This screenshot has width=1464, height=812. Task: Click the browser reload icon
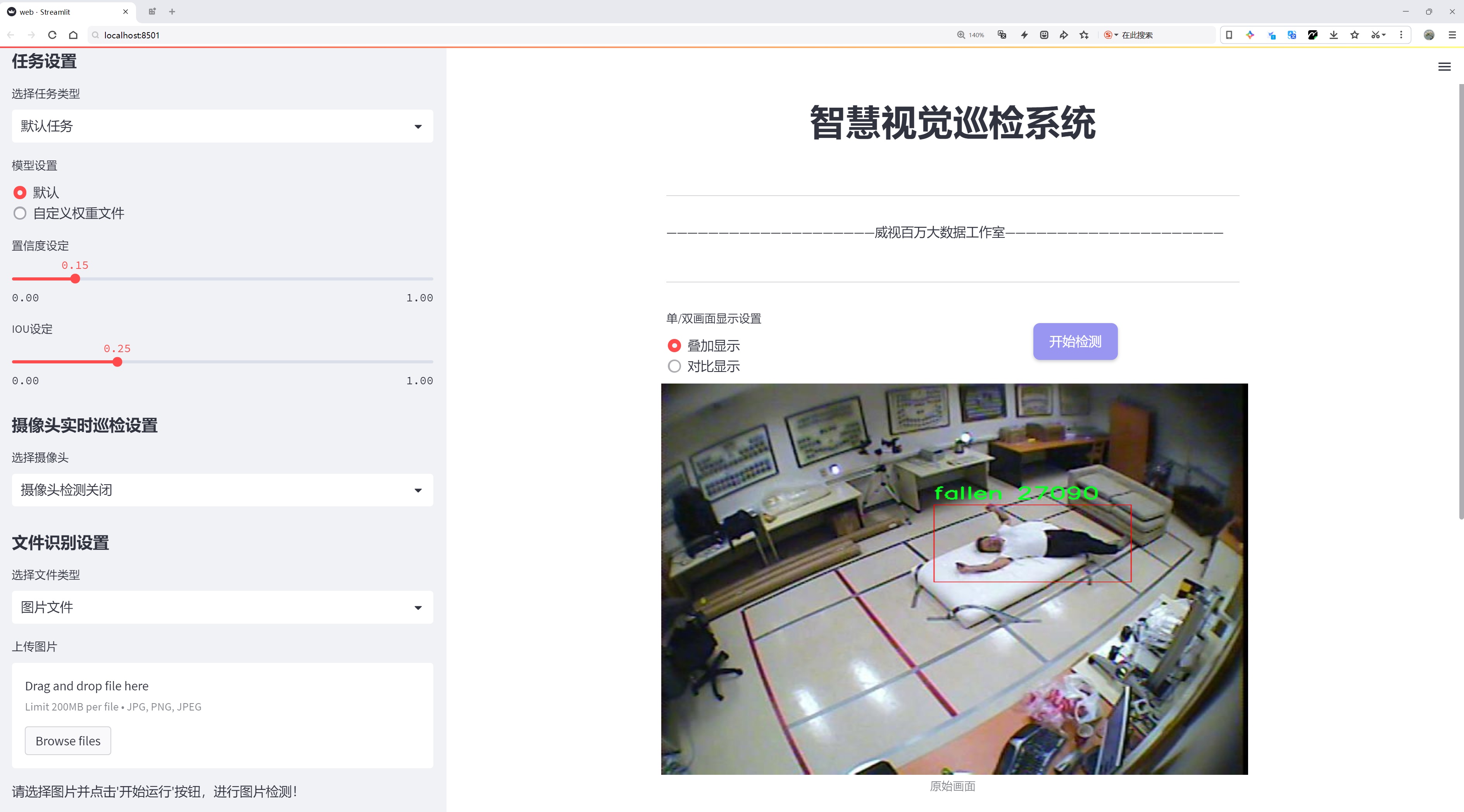52,35
